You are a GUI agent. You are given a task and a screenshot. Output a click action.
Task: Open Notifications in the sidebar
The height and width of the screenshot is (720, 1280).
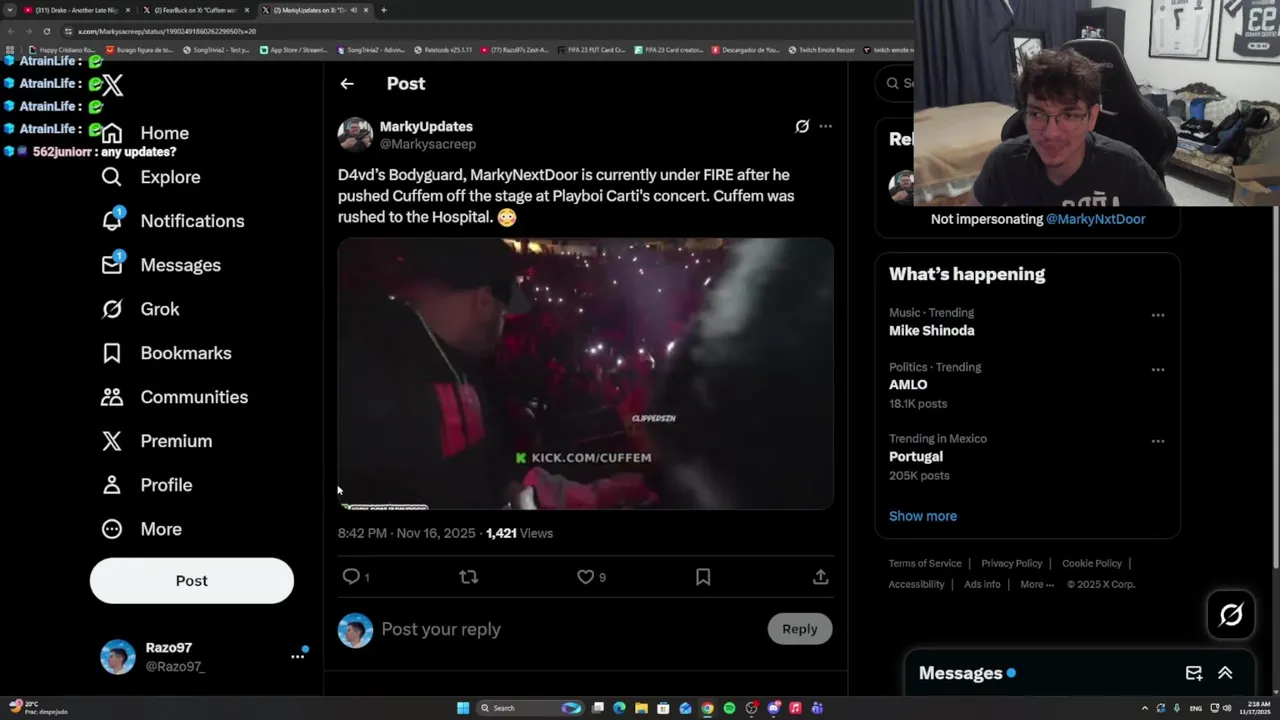point(173,221)
